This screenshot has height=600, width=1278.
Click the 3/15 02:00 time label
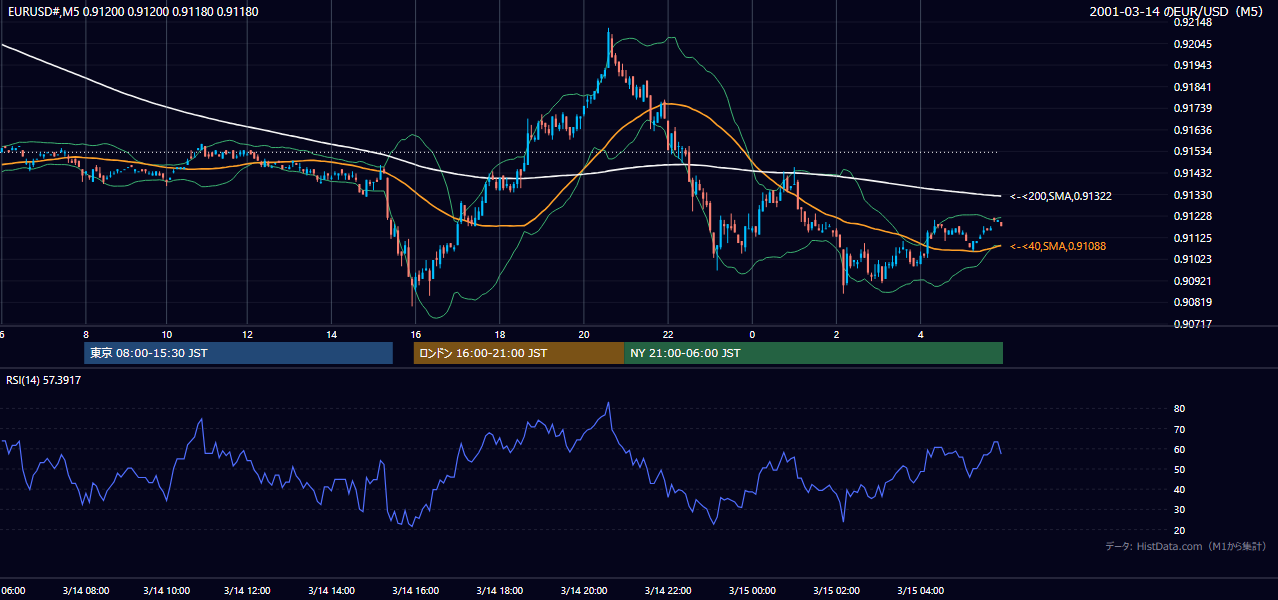click(x=837, y=590)
